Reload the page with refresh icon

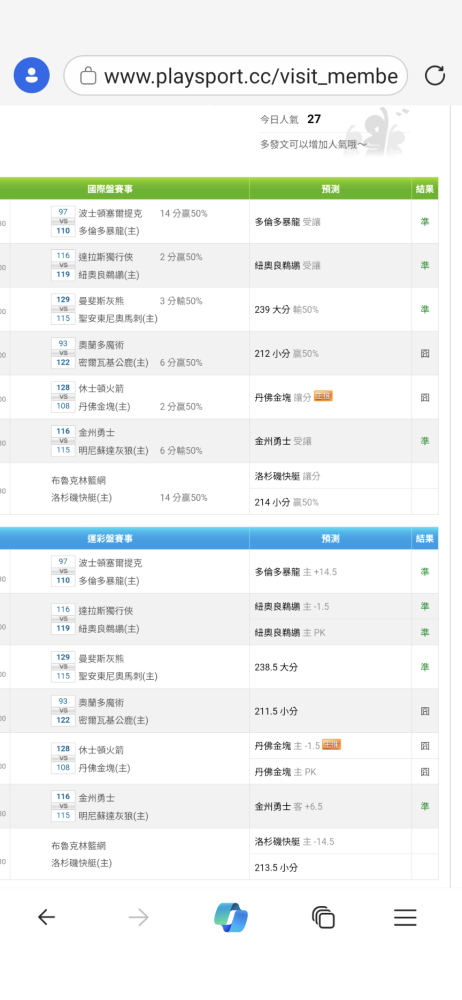435,76
